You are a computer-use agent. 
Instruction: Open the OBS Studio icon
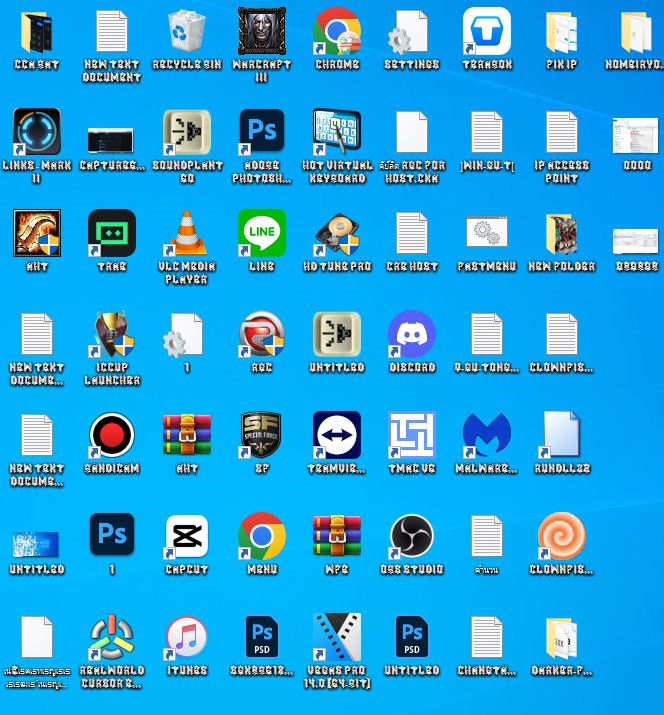[412, 537]
